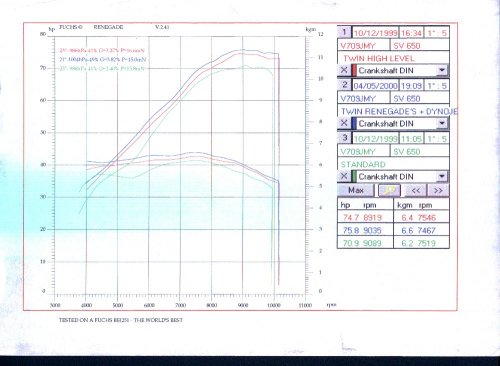Click the X button beside STANDARD run

pos(344,176)
